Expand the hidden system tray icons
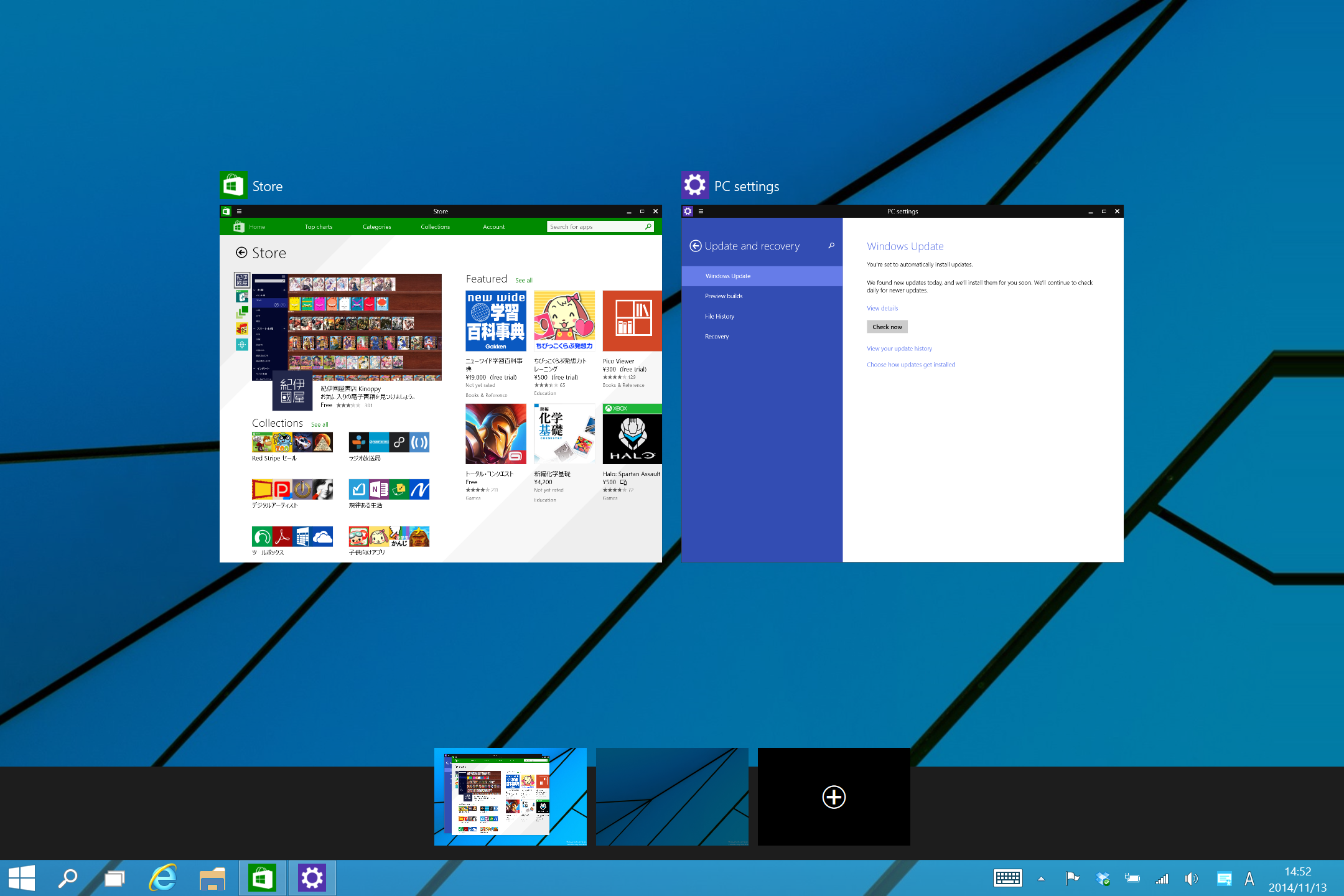The height and width of the screenshot is (896, 1344). coord(1041,879)
